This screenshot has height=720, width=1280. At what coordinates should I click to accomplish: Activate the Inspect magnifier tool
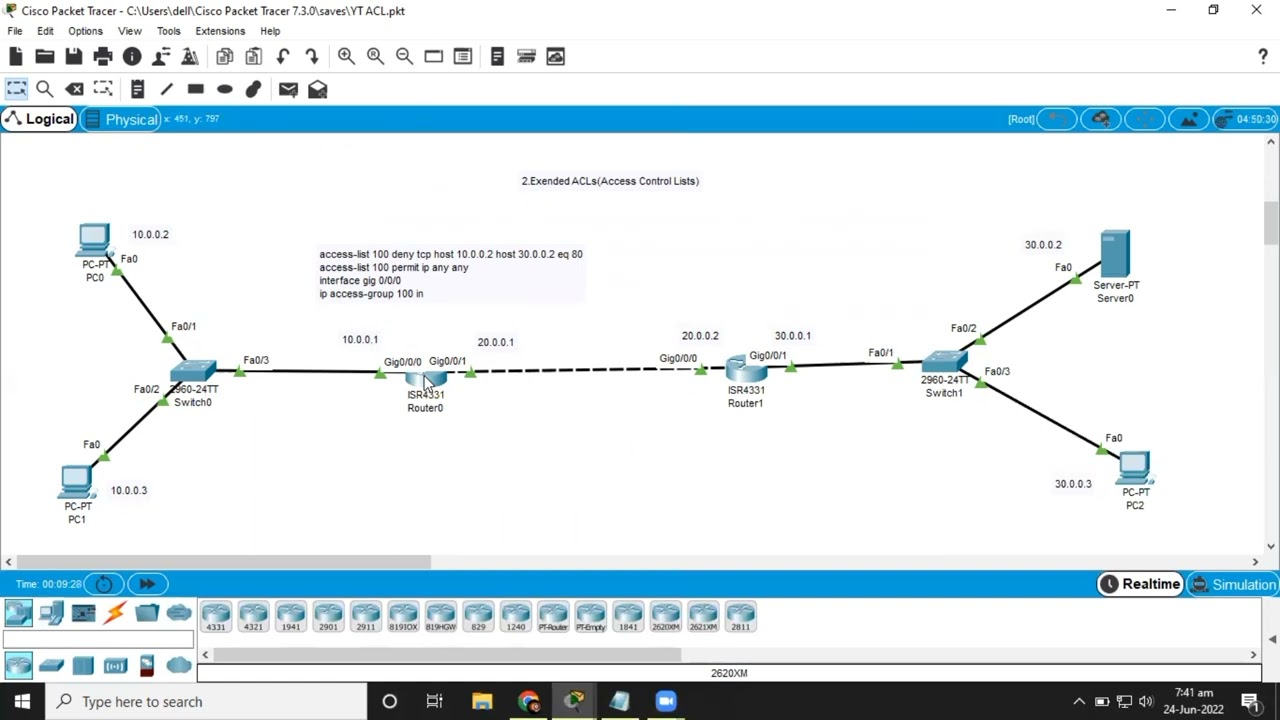45,90
